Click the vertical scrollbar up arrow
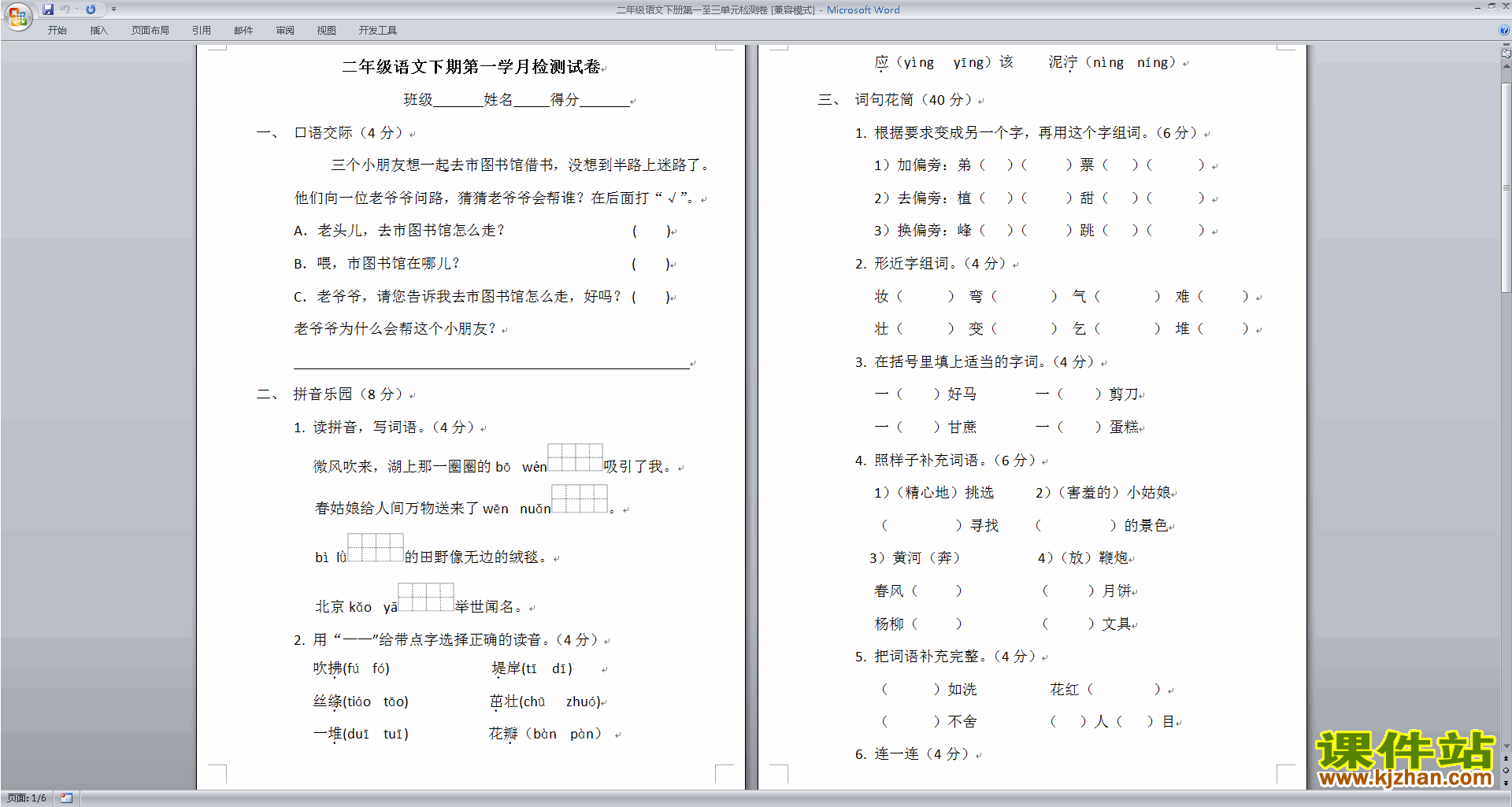Image resolution: width=1512 pixels, height=807 pixels. point(1506,66)
